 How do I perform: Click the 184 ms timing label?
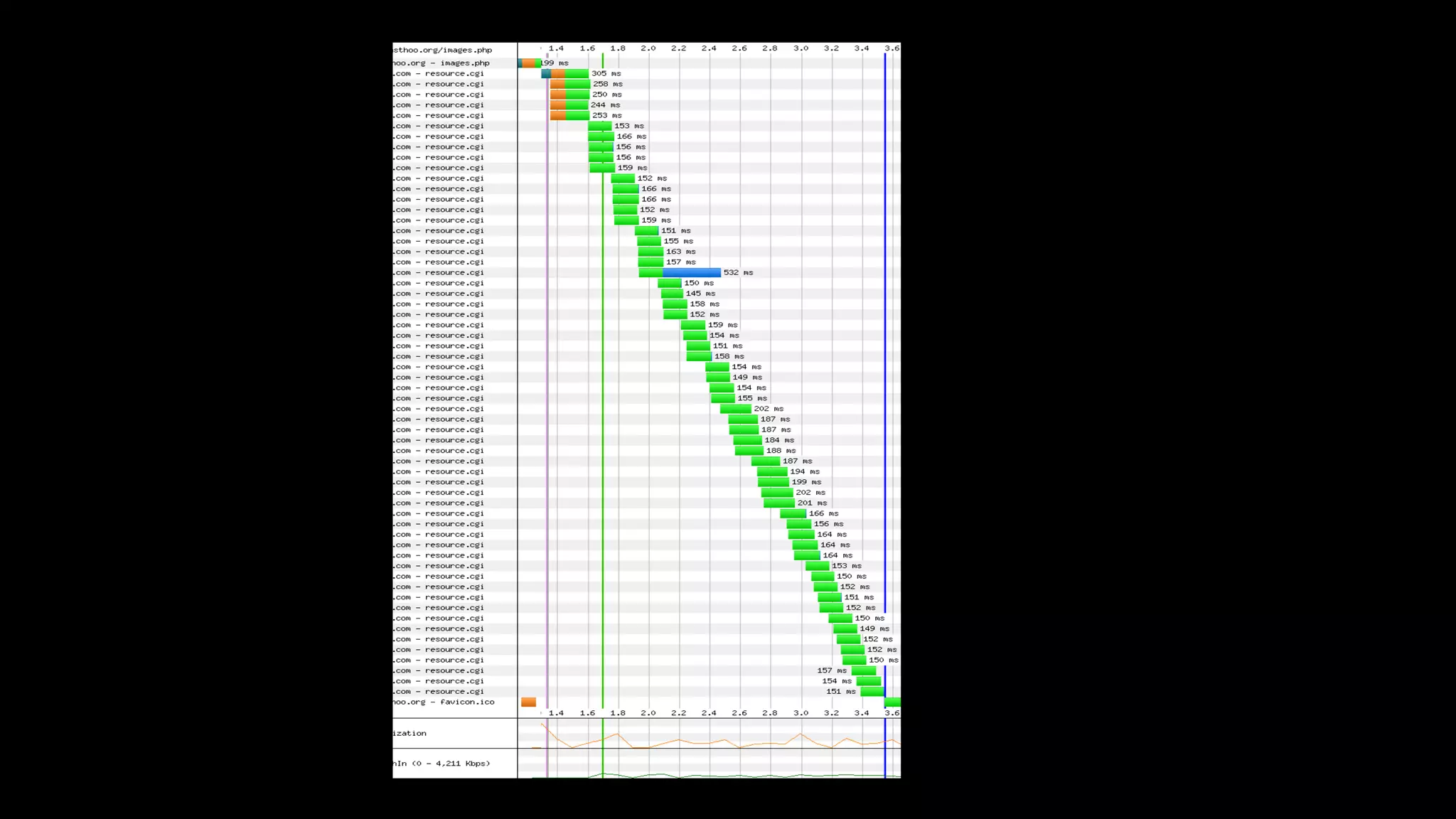tap(779, 441)
